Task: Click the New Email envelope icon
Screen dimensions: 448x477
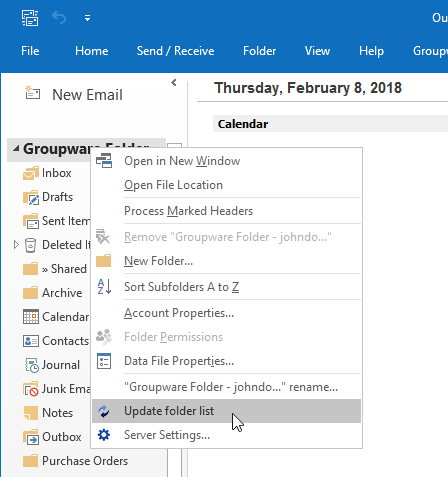Action: click(x=33, y=93)
